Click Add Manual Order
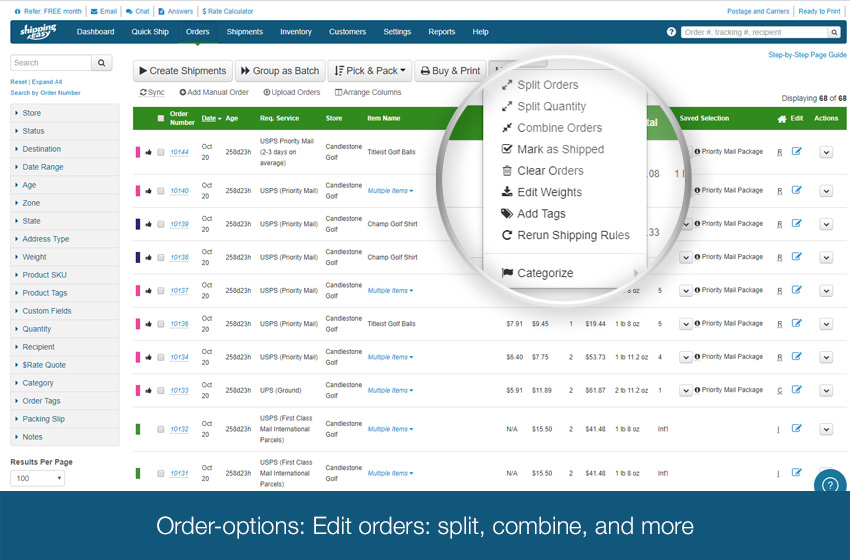The width and height of the screenshot is (850, 560). pyautogui.click(x=214, y=92)
